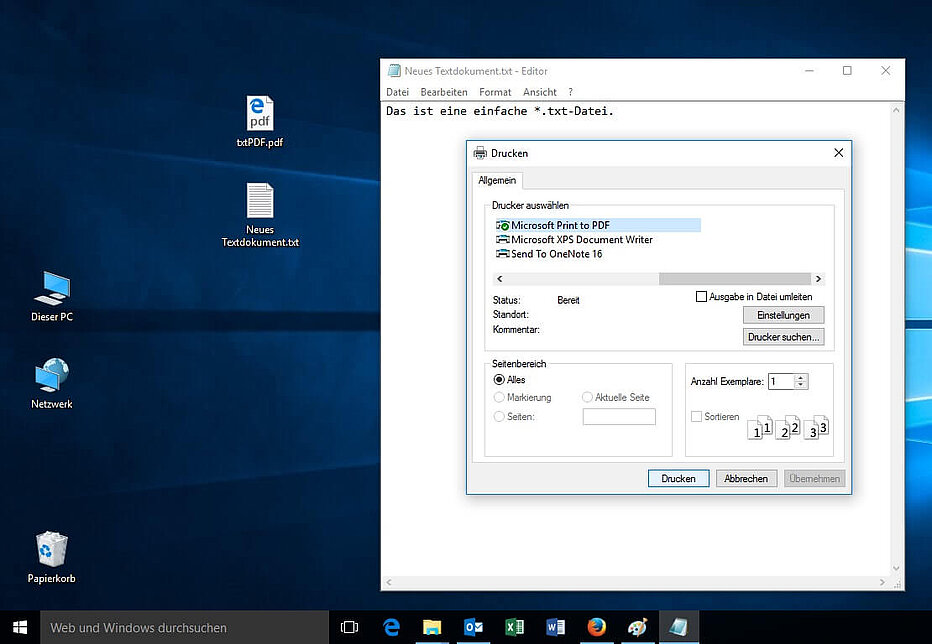This screenshot has width=932, height=644.
Task: Open Task View from the taskbar
Action: [350, 627]
